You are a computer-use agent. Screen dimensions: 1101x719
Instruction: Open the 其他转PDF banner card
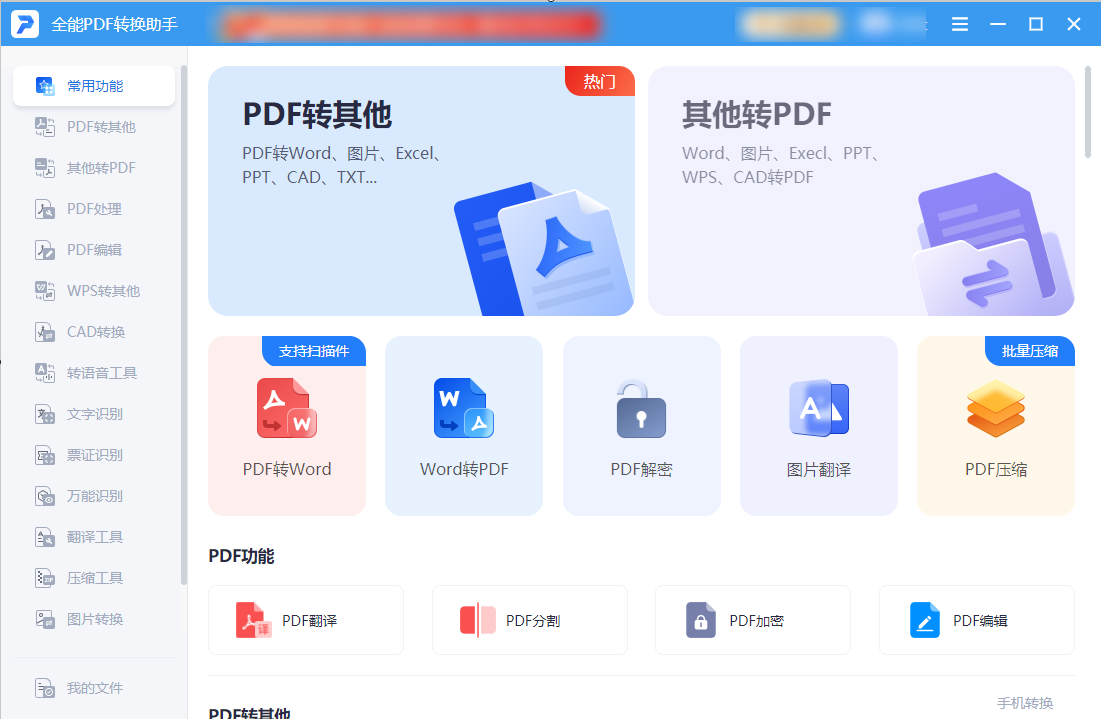click(x=860, y=190)
